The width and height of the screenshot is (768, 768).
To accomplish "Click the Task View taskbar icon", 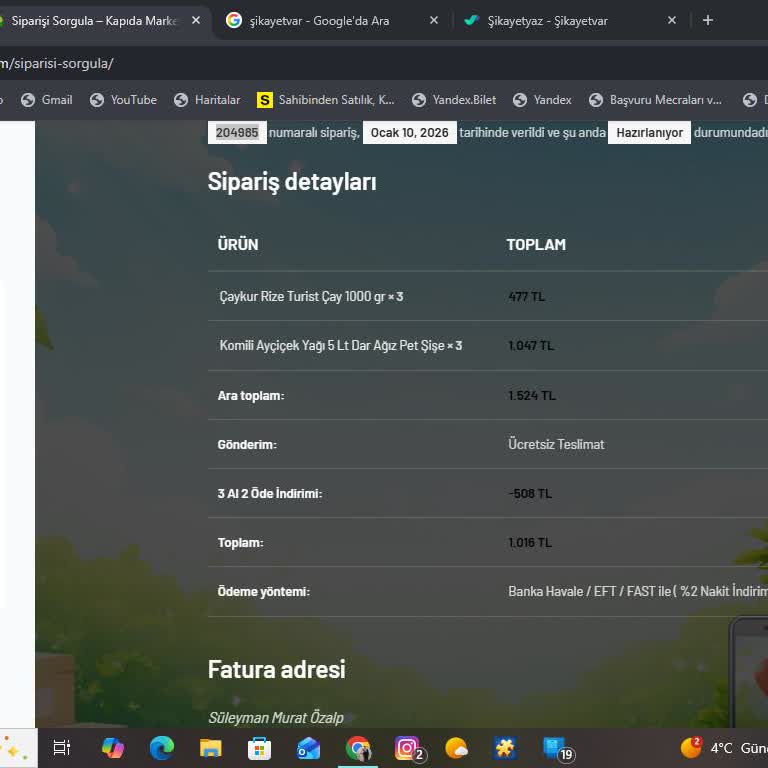I will [x=62, y=747].
